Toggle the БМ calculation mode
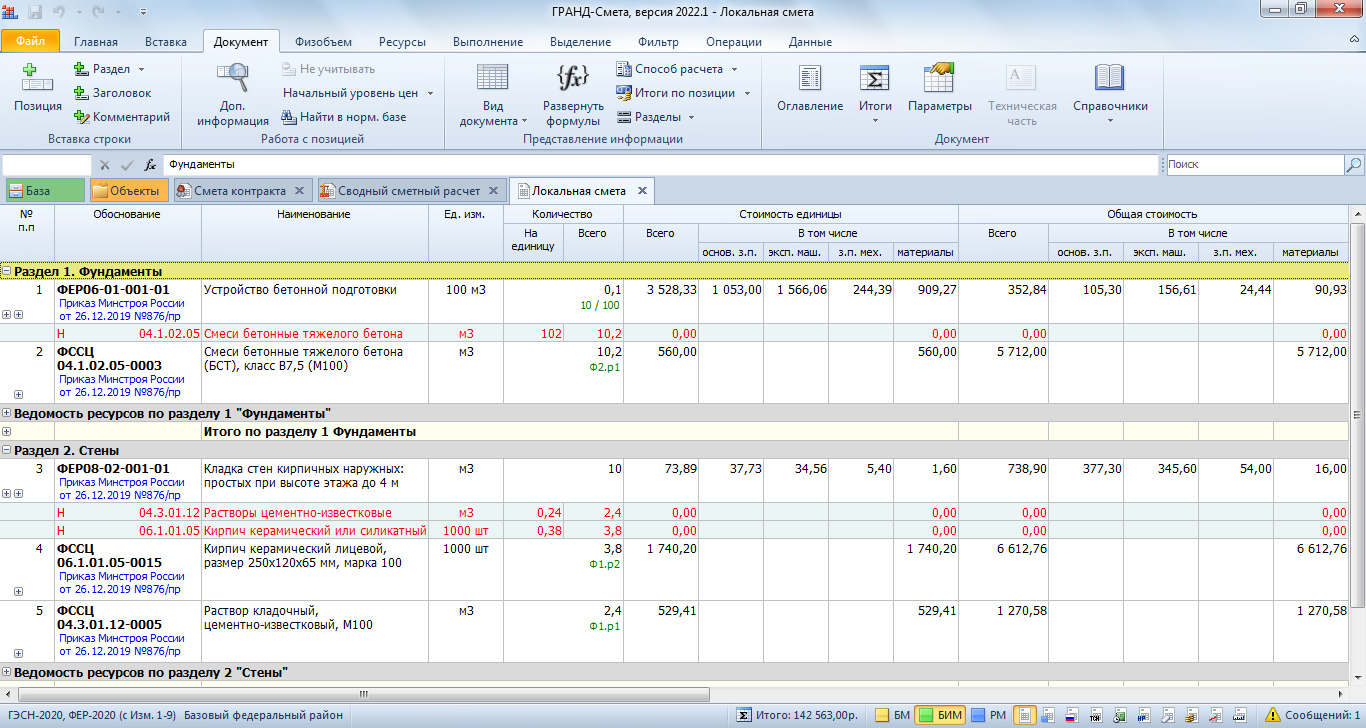The width and height of the screenshot is (1366, 728). pyautogui.click(x=892, y=715)
